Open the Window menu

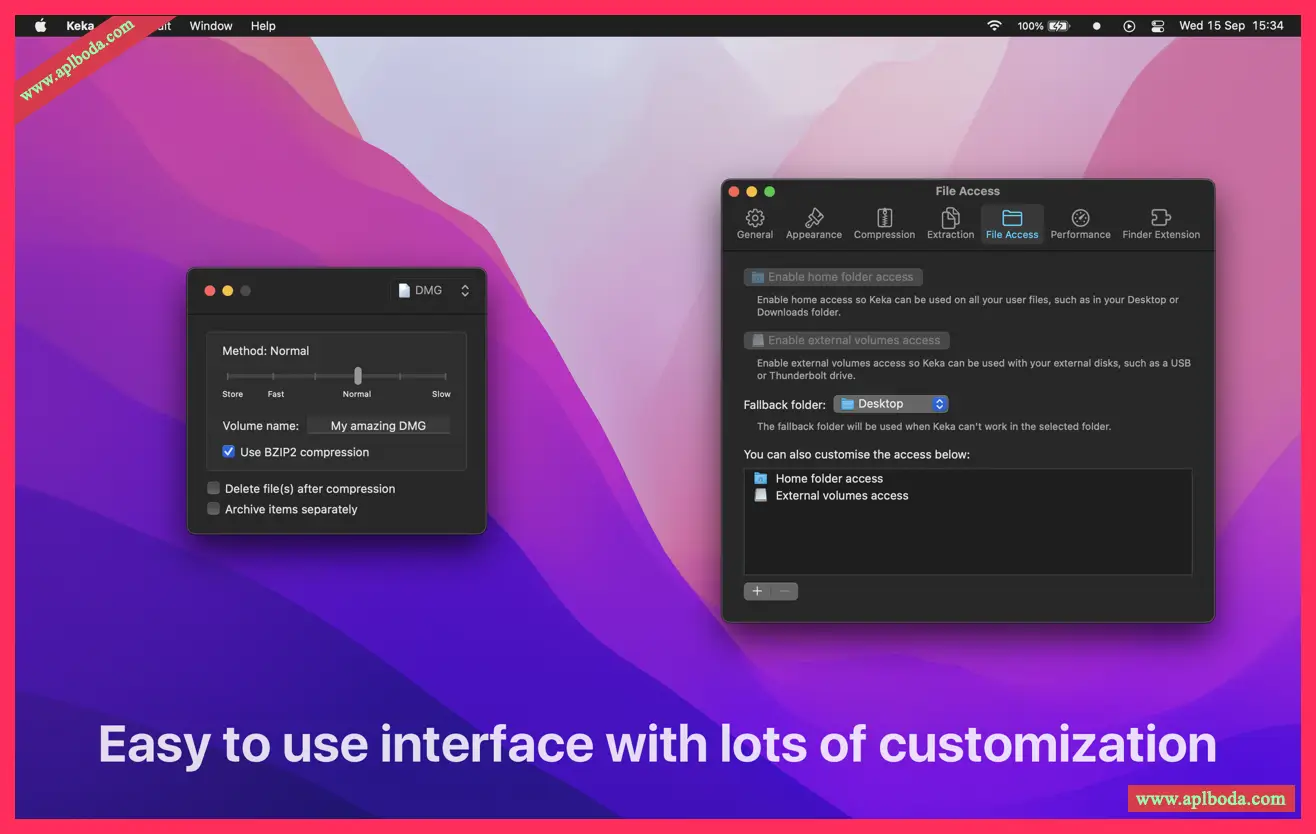pos(211,26)
